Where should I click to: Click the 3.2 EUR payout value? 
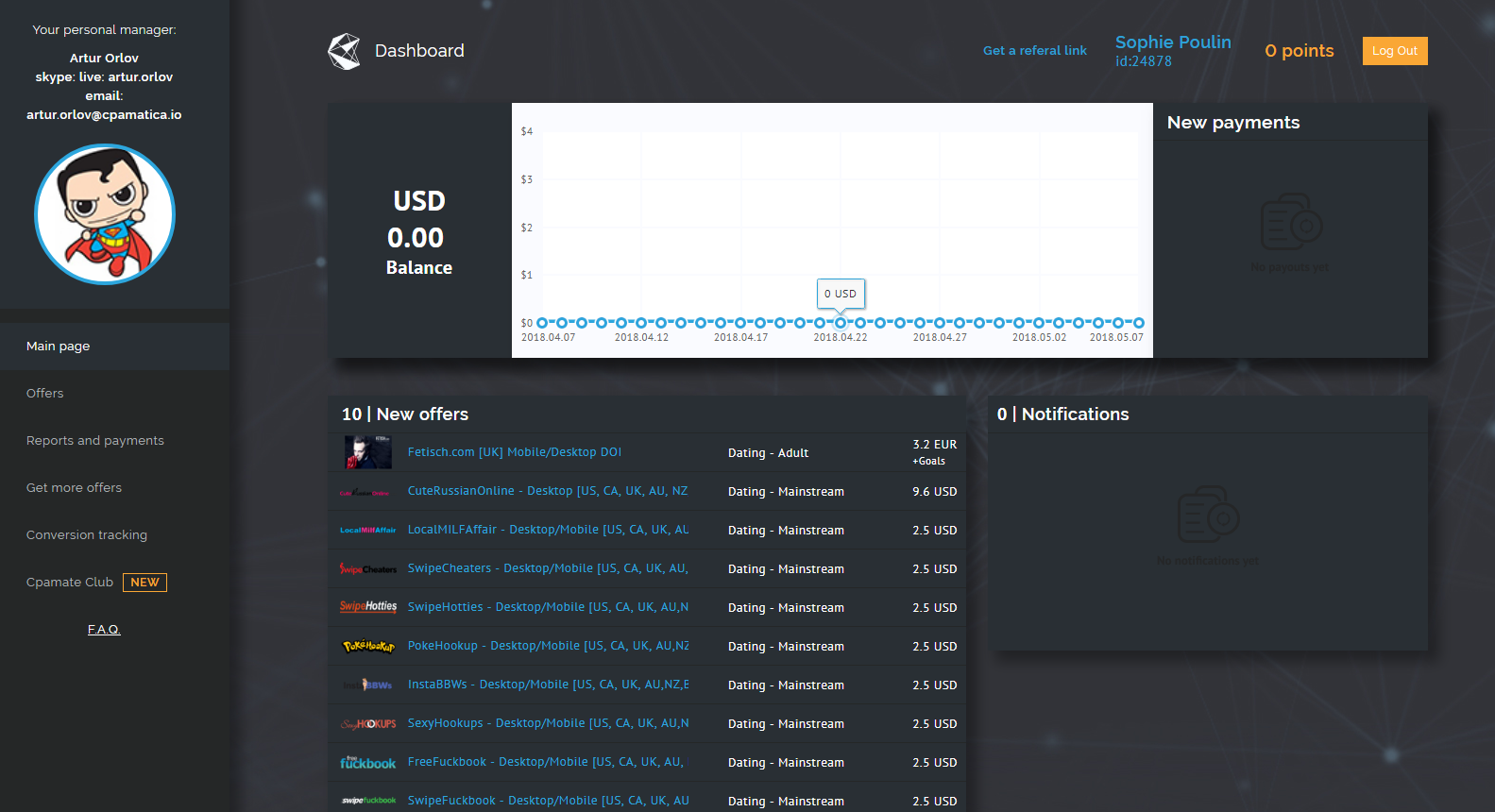934,445
